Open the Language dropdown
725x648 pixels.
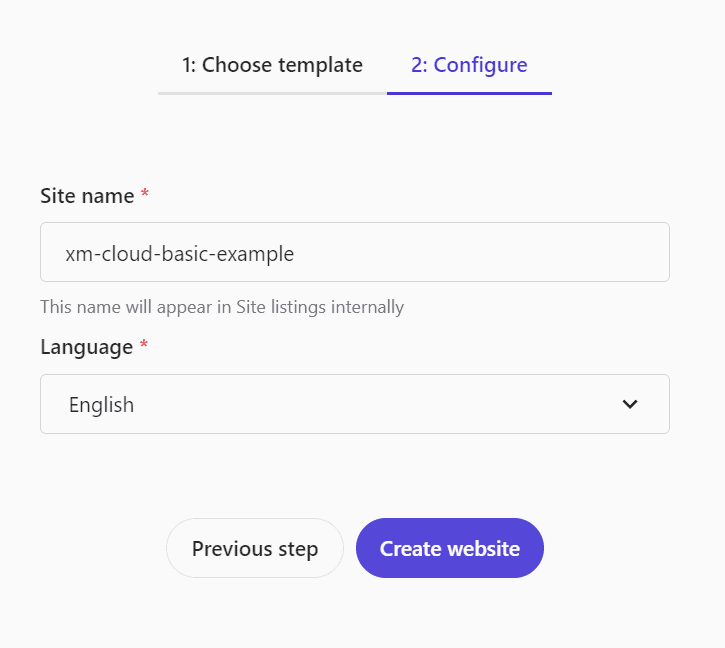click(x=355, y=404)
